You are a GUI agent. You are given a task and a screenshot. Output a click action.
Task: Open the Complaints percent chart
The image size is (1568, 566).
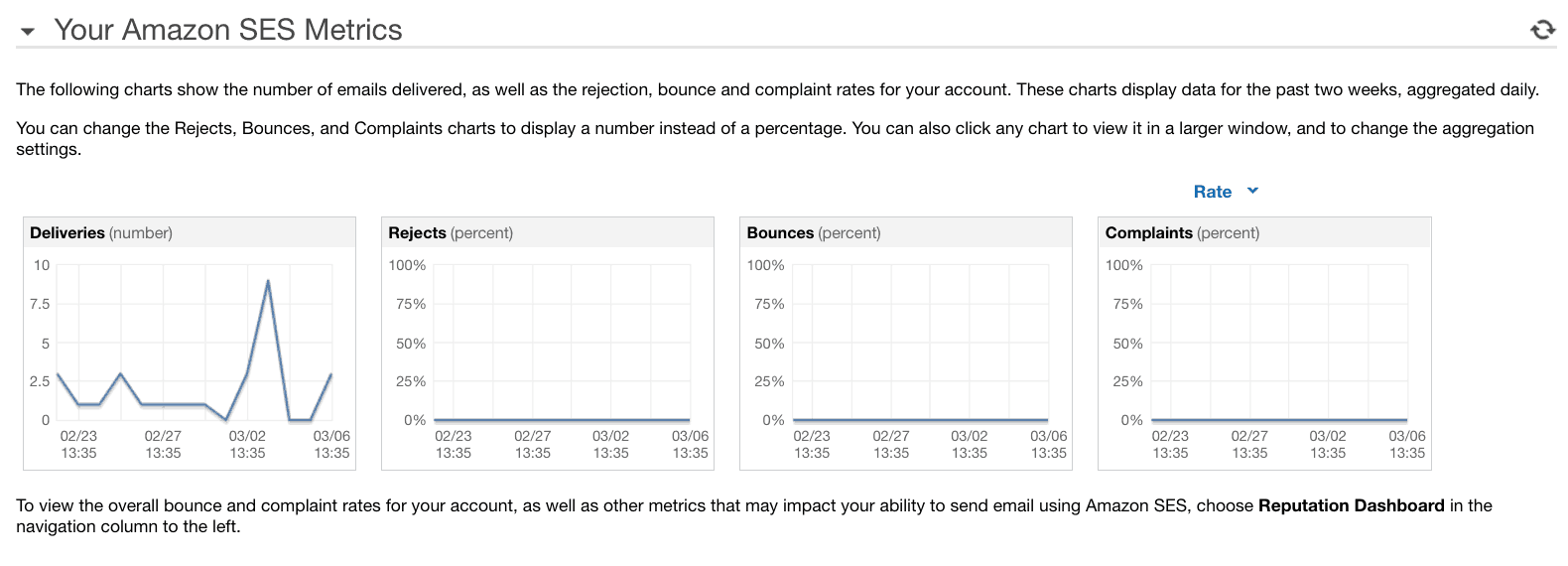[1264, 344]
